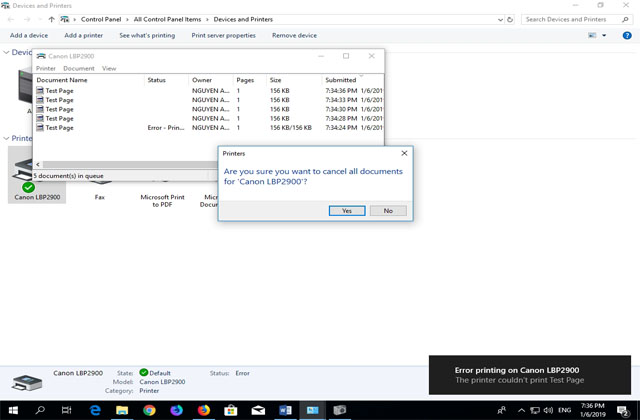Switch to Word on taskbar

point(285,410)
